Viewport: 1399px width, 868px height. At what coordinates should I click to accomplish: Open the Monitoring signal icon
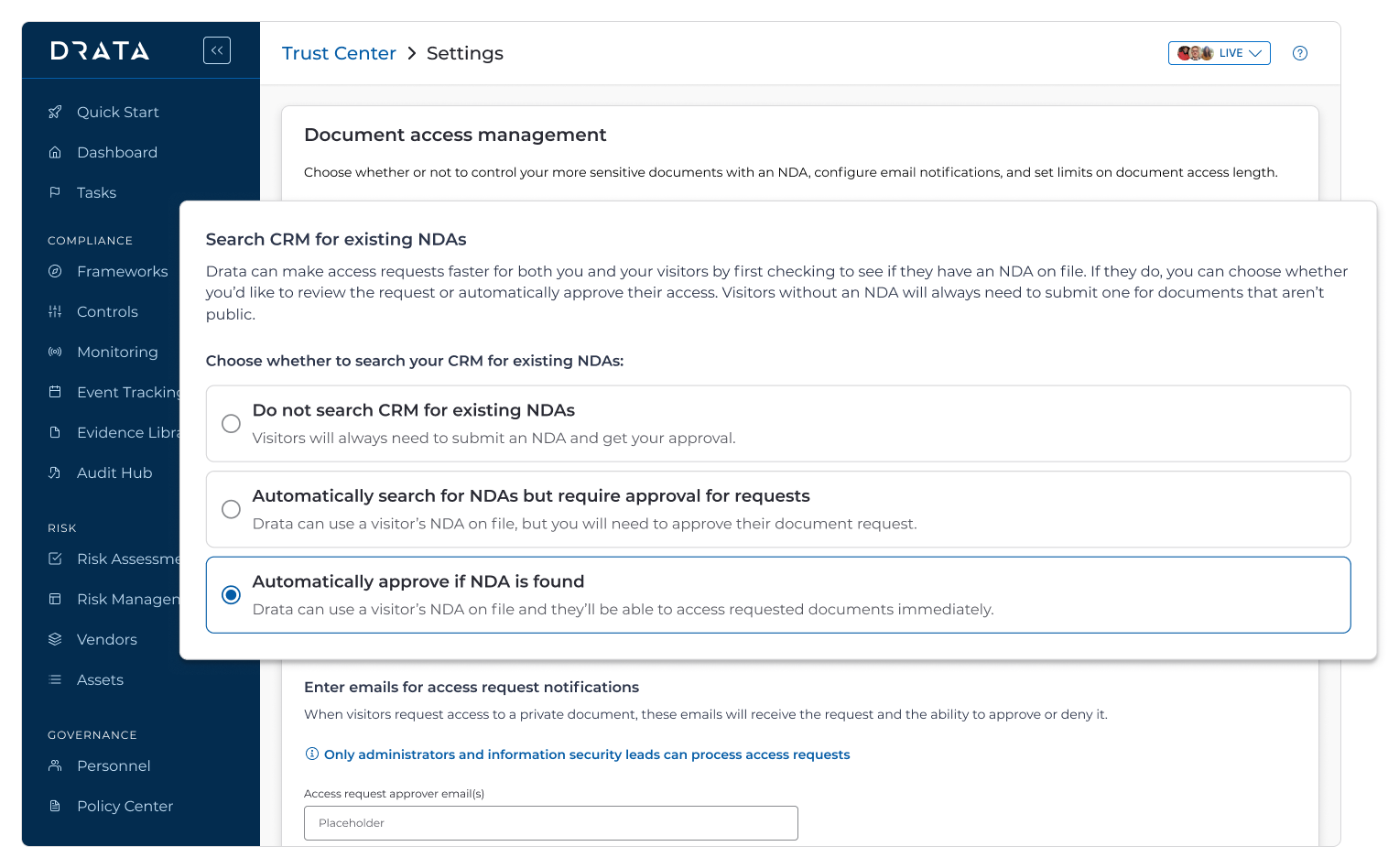click(55, 352)
